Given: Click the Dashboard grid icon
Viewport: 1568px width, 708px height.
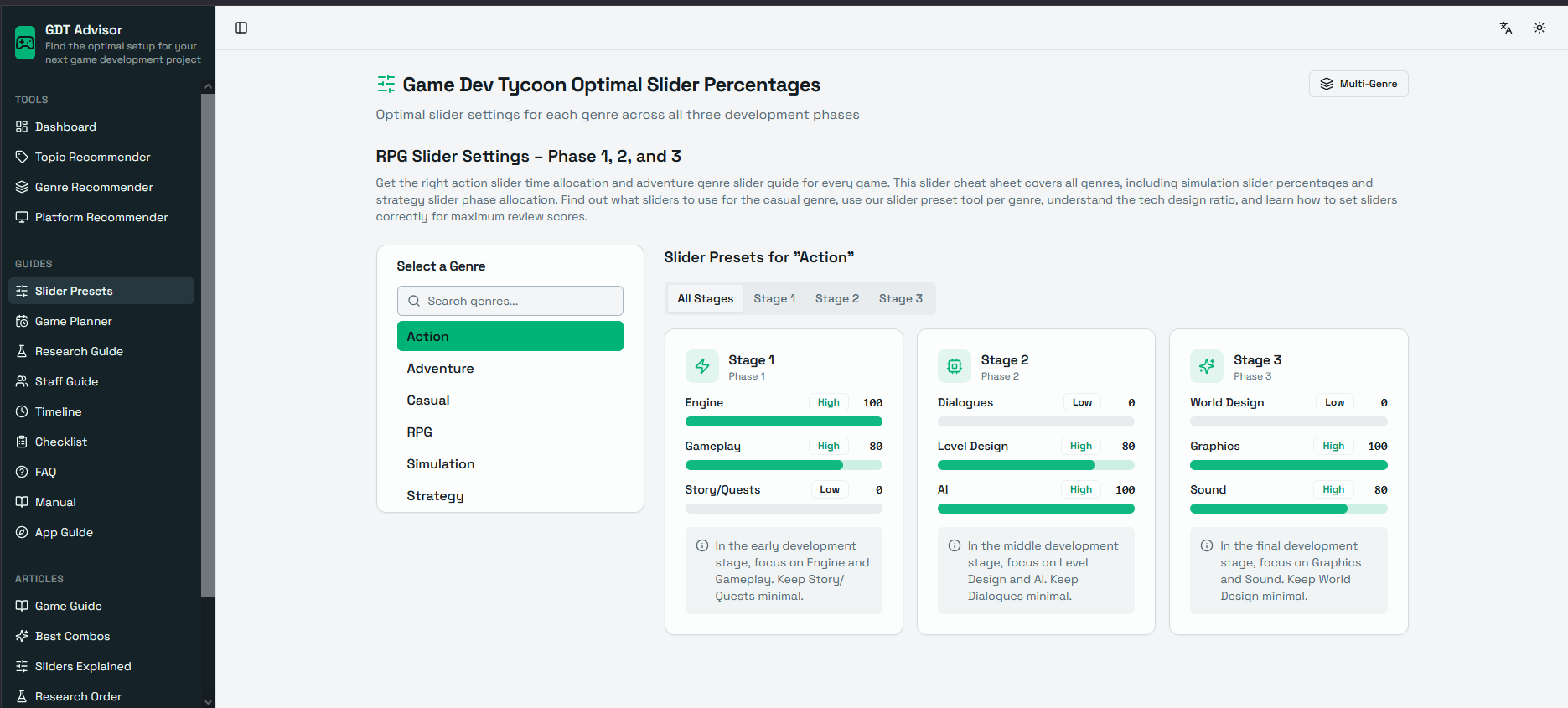Looking at the screenshot, I should click(22, 127).
